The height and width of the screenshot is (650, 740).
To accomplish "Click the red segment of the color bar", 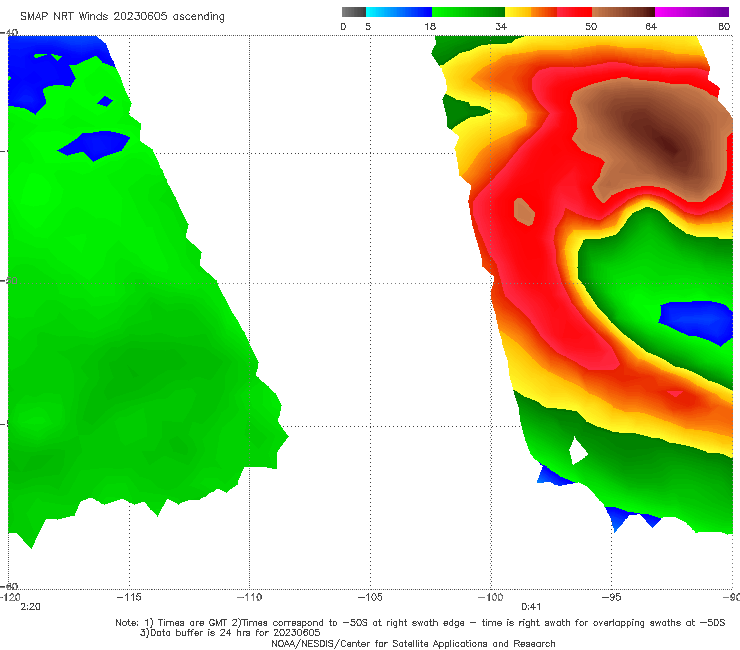I will coord(575,12).
